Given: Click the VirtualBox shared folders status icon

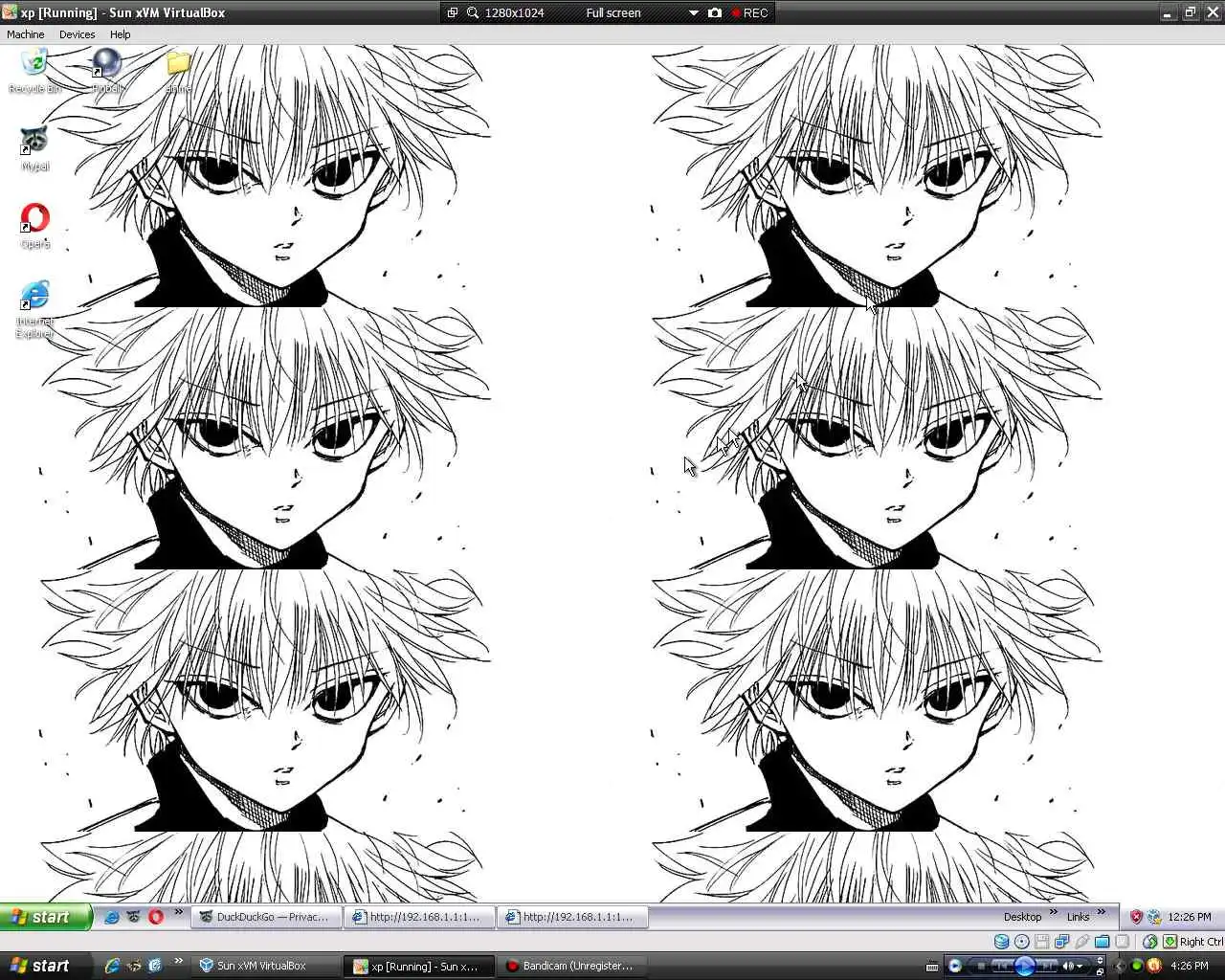Looking at the screenshot, I should point(1102,942).
